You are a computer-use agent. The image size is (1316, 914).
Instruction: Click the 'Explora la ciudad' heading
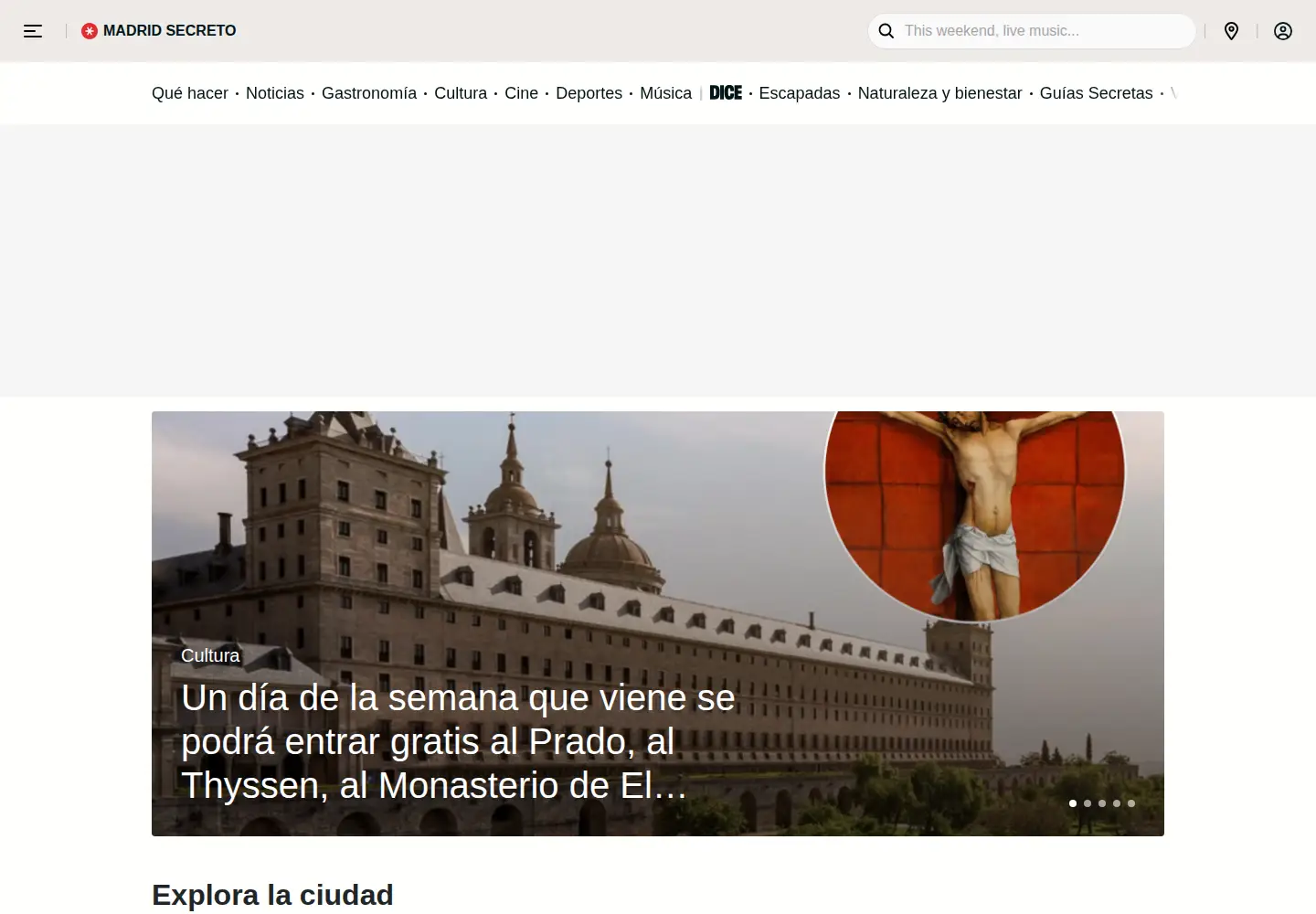click(x=272, y=895)
